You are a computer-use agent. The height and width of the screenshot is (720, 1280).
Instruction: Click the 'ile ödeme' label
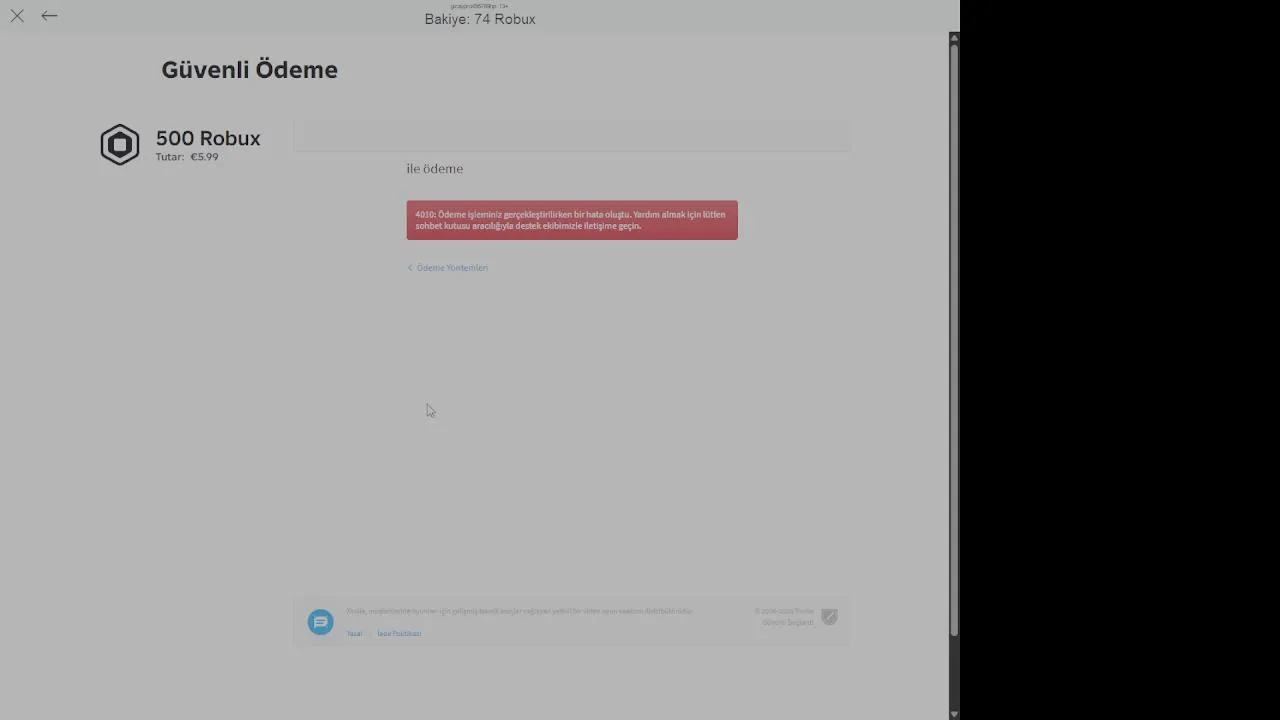point(435,169)
